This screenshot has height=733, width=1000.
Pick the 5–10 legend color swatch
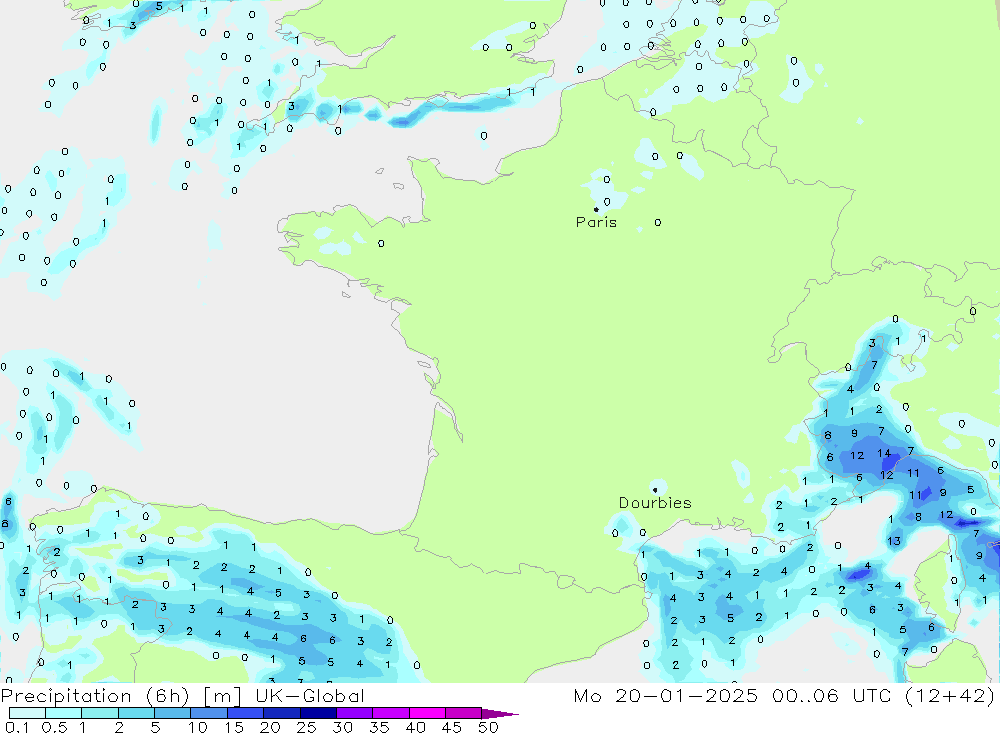tap(173, 713)
